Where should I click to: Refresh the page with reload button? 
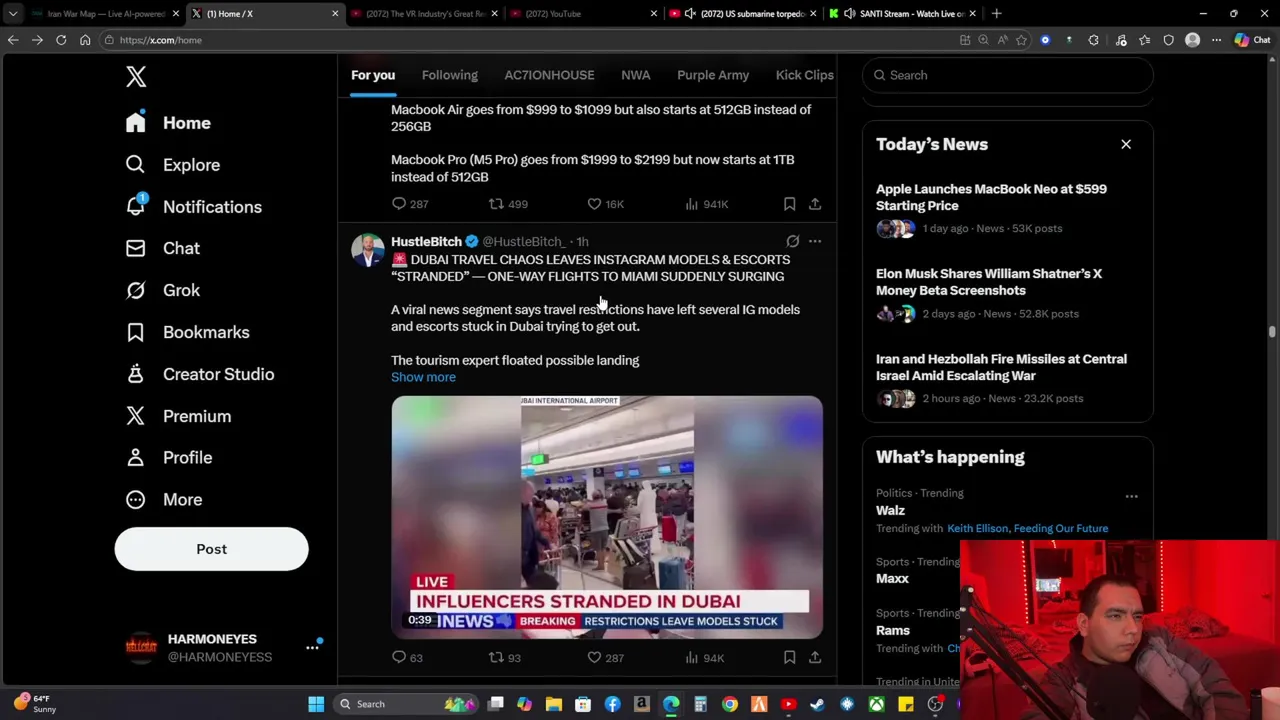[61, 40]
